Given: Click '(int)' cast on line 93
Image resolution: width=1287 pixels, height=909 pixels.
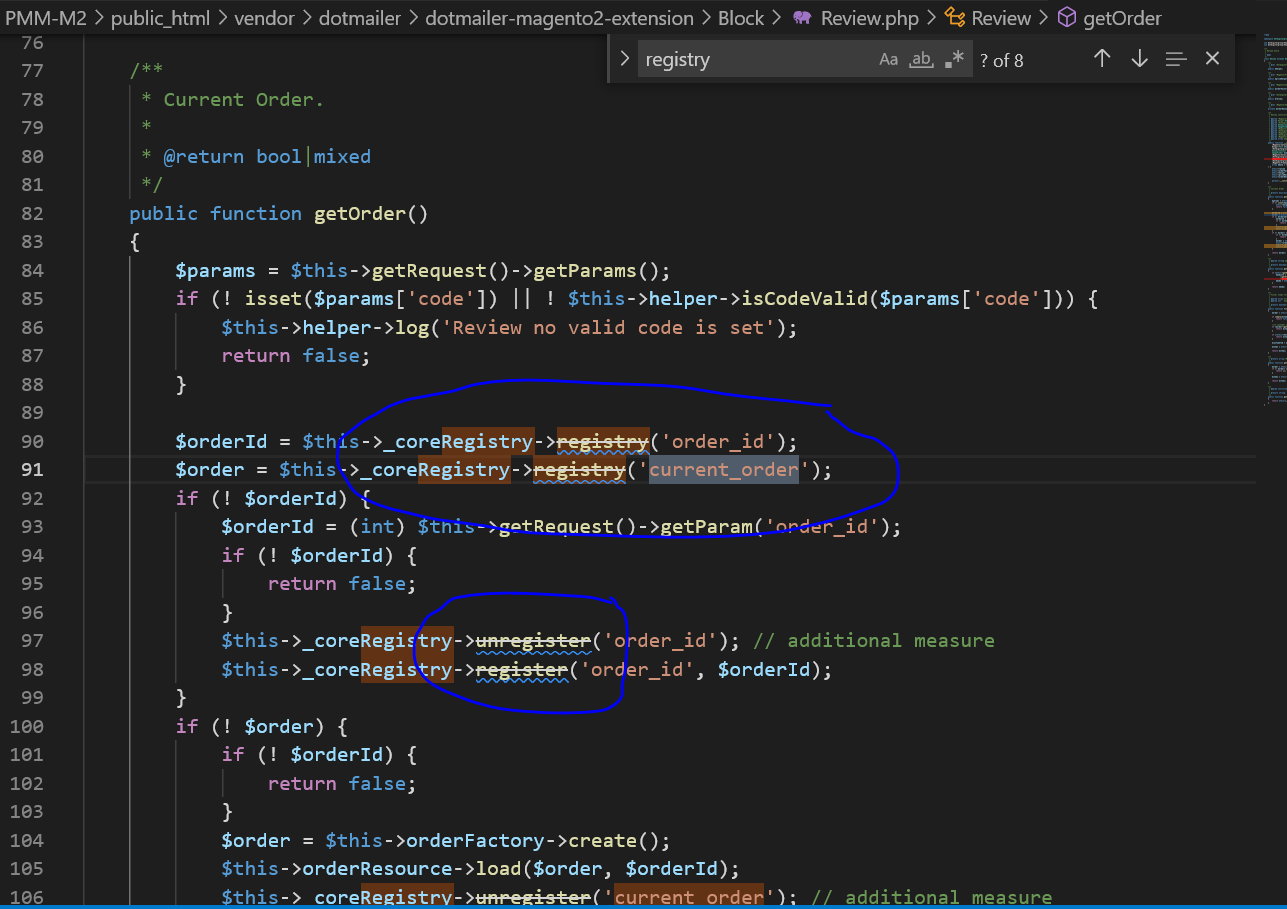Looking at the screenshot, I should (x=377, y=526).
